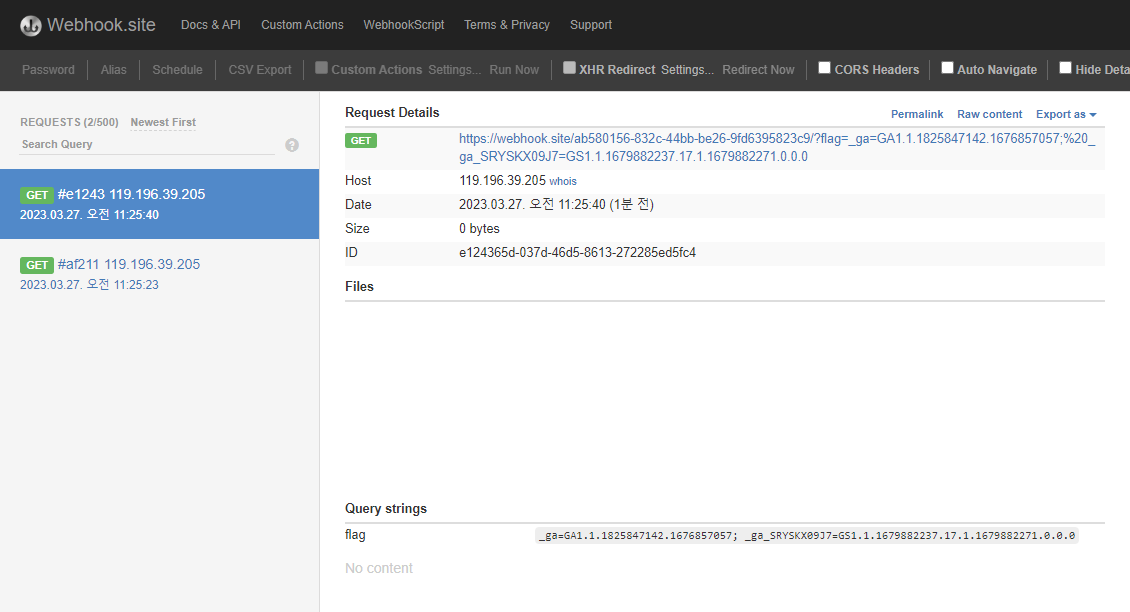Viewport: 1130px width, 612px height.
Task: Click the Alias toolbar option
Action: coord(113,70)
